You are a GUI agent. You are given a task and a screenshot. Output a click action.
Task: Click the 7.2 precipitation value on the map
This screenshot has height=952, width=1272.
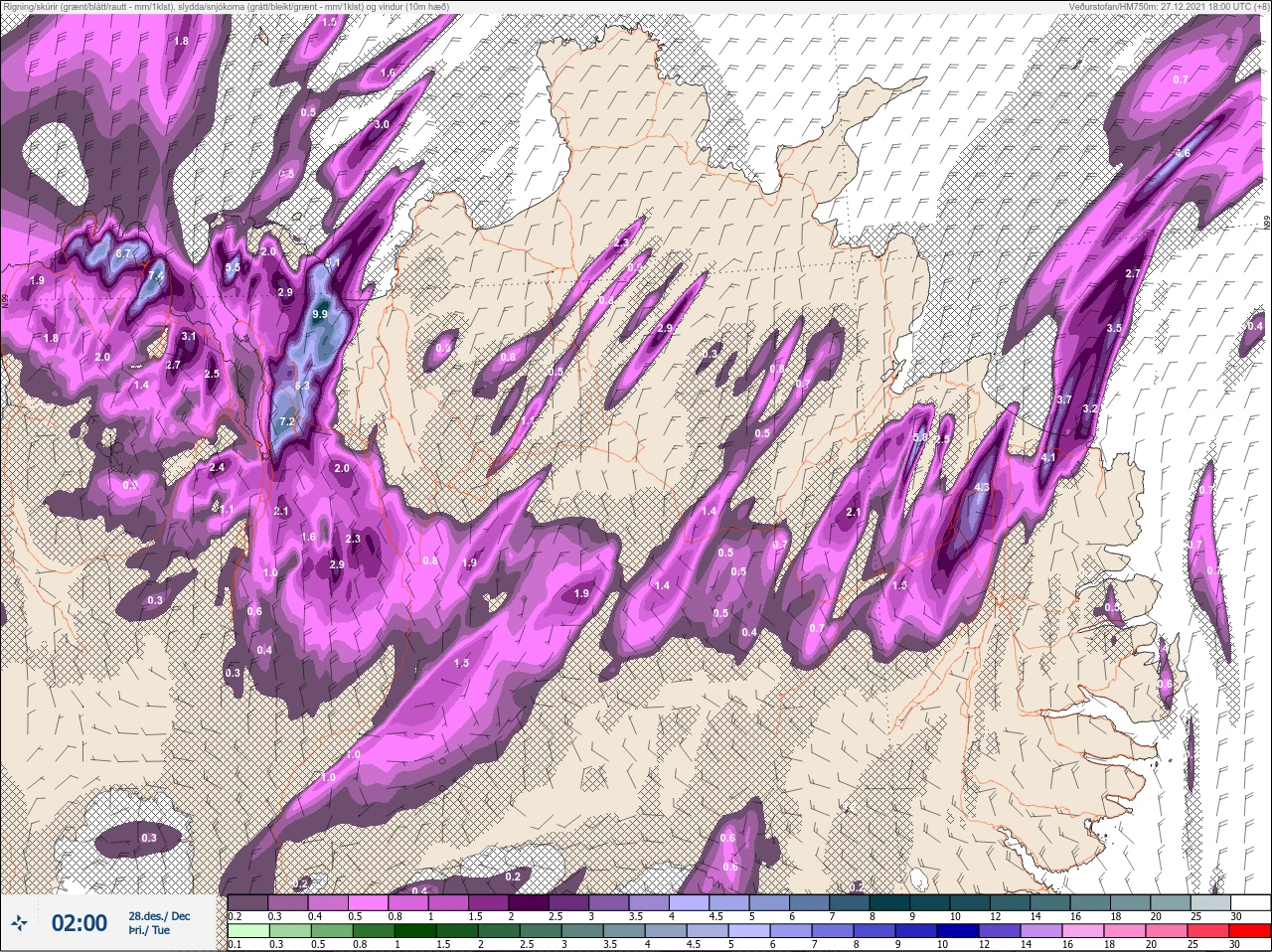[x=287, y=422]
